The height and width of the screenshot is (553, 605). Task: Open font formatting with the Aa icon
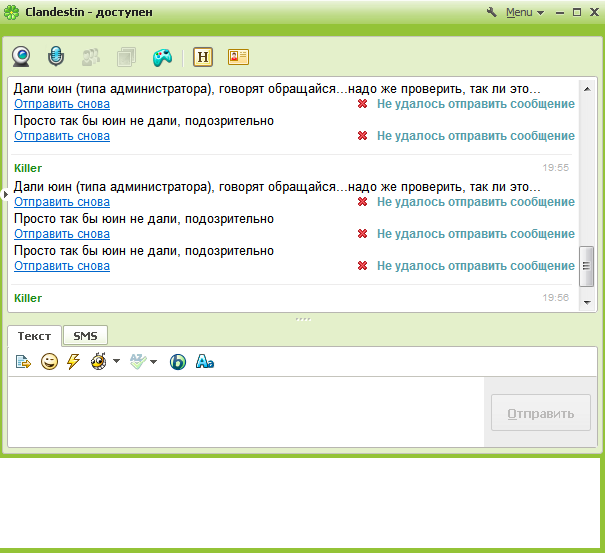click(x=205, y=362)
